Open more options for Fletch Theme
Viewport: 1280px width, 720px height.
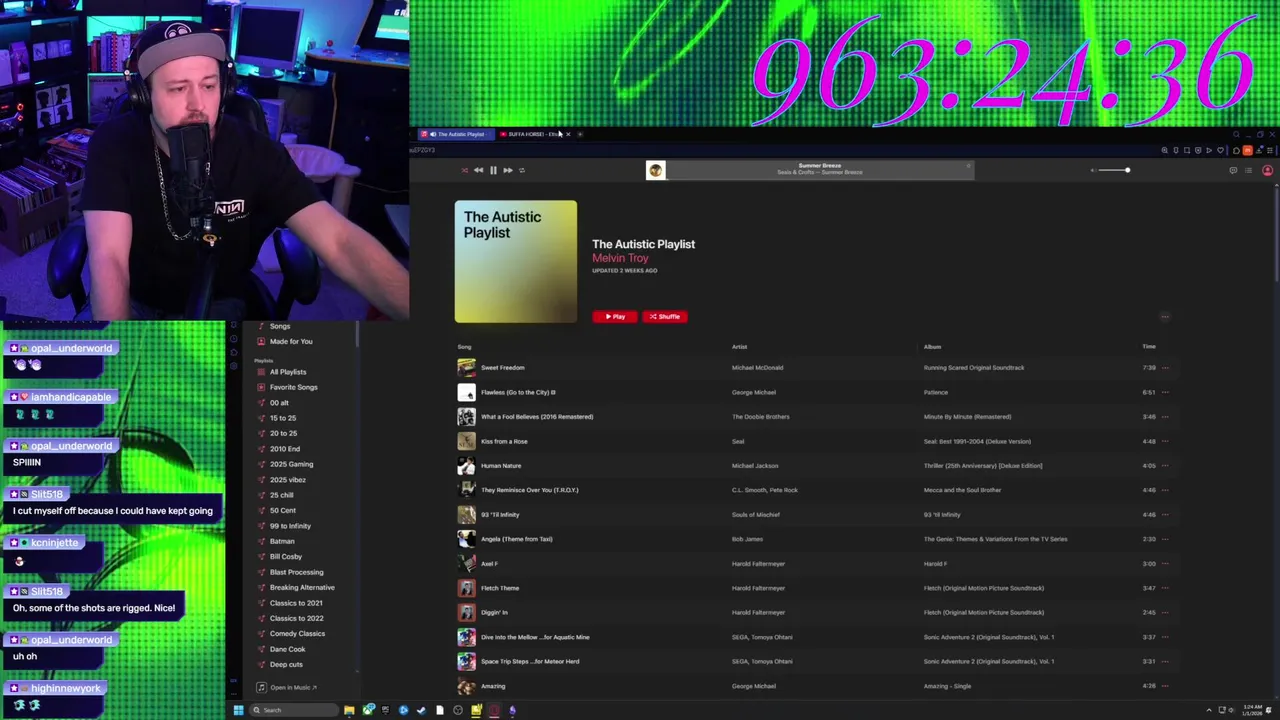click(1165, 588)
